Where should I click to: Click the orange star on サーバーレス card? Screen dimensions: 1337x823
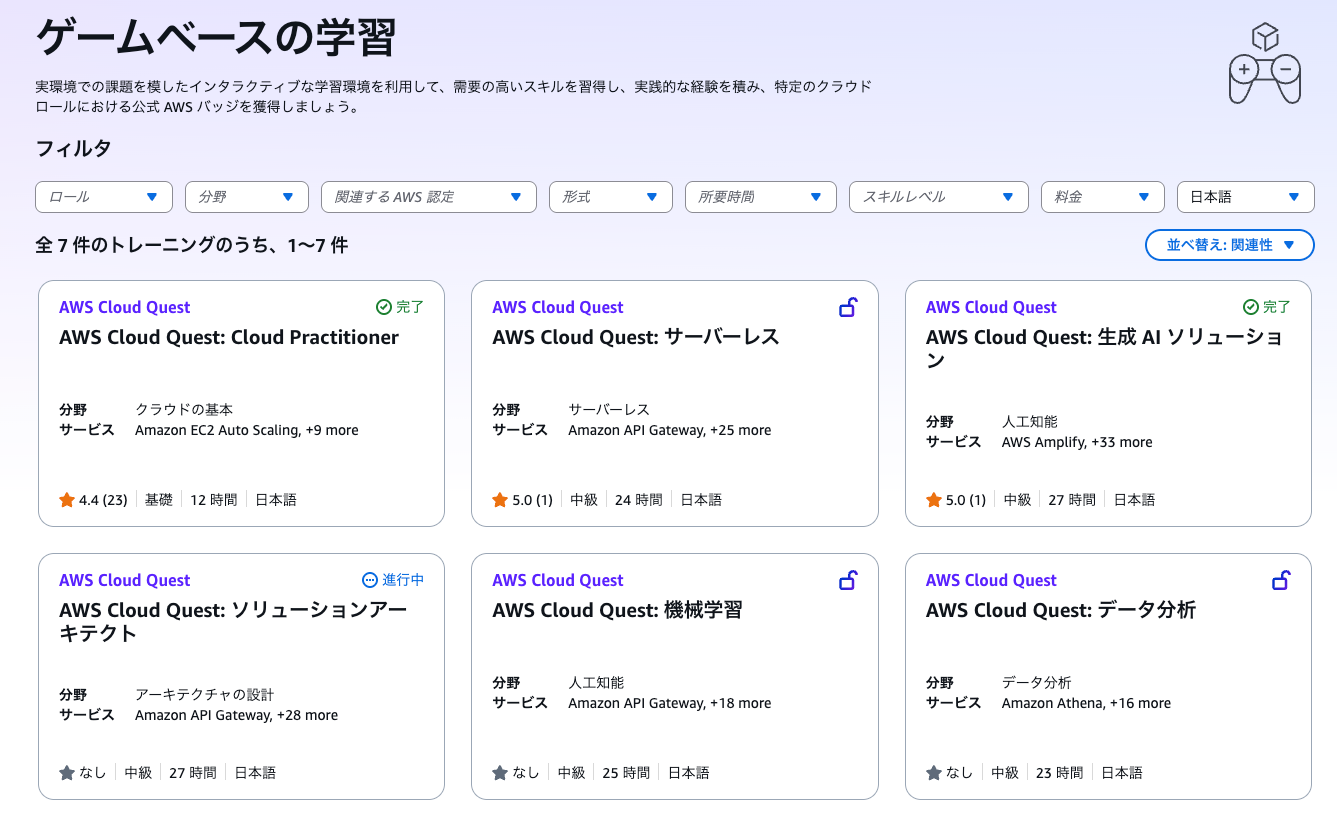tap(500, 500)
